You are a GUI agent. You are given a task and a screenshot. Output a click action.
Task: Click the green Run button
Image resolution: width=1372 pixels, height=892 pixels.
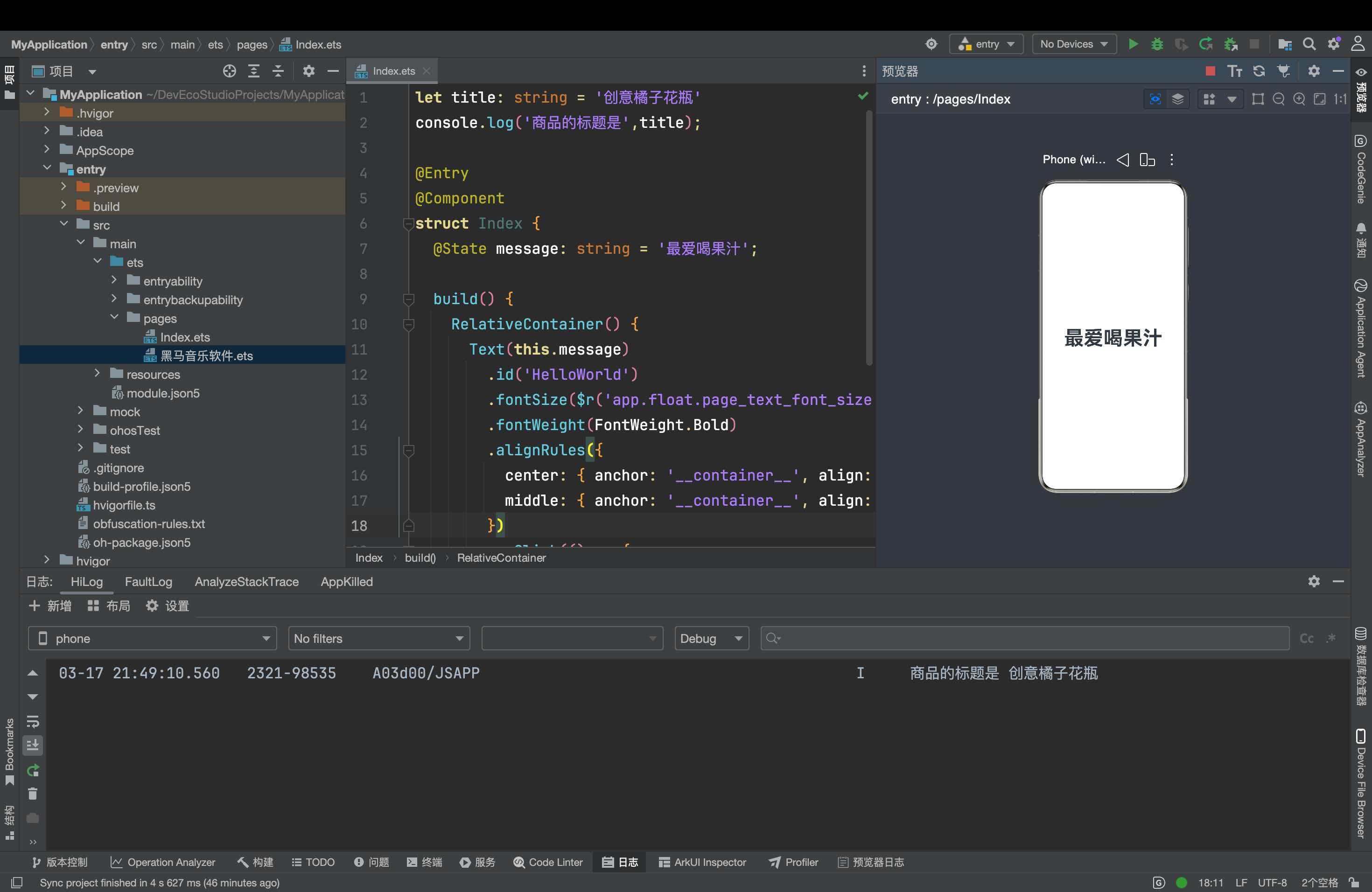[1133, 44]
